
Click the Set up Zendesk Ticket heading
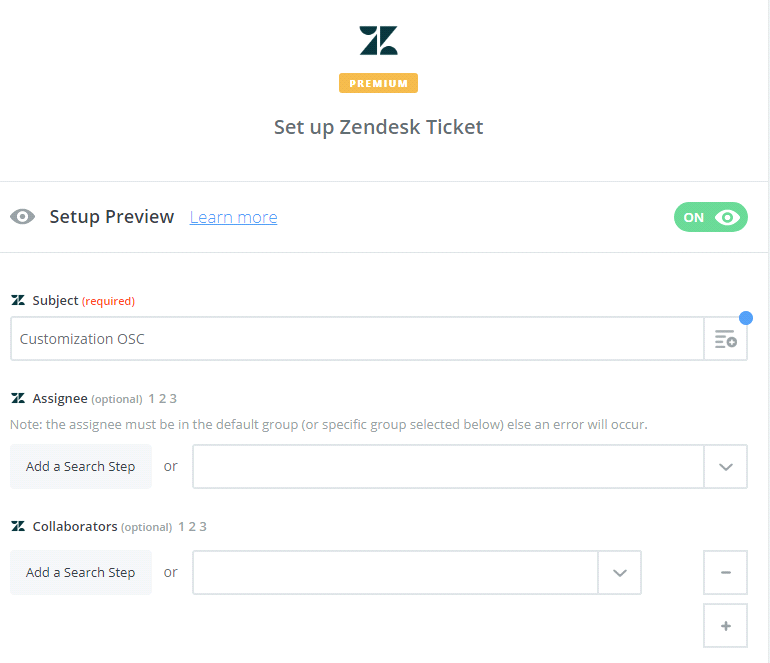[378, 127]
